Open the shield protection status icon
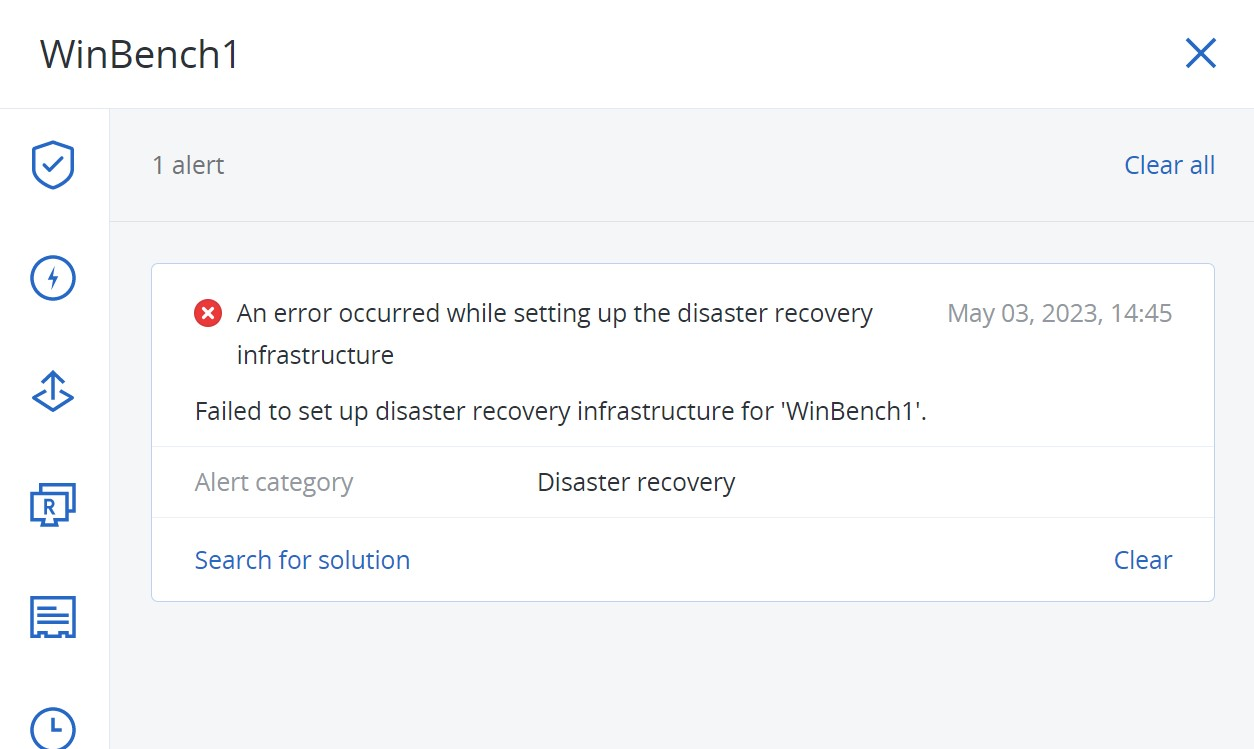Viewport: 1254px width, 749px height. (x=53, y=165)
